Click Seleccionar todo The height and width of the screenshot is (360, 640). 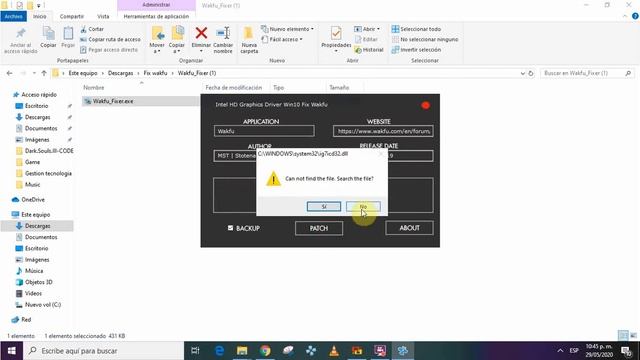pos(416,29)
